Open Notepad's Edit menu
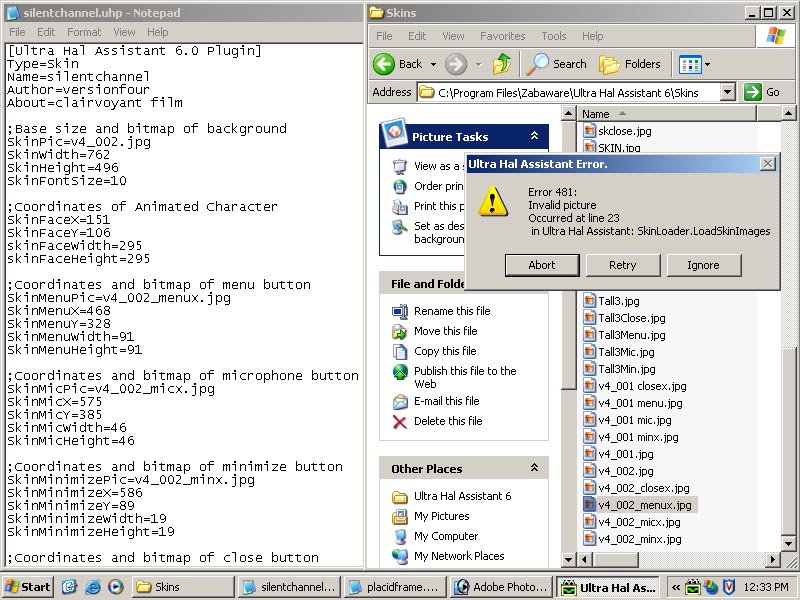 tap(46, 32)
